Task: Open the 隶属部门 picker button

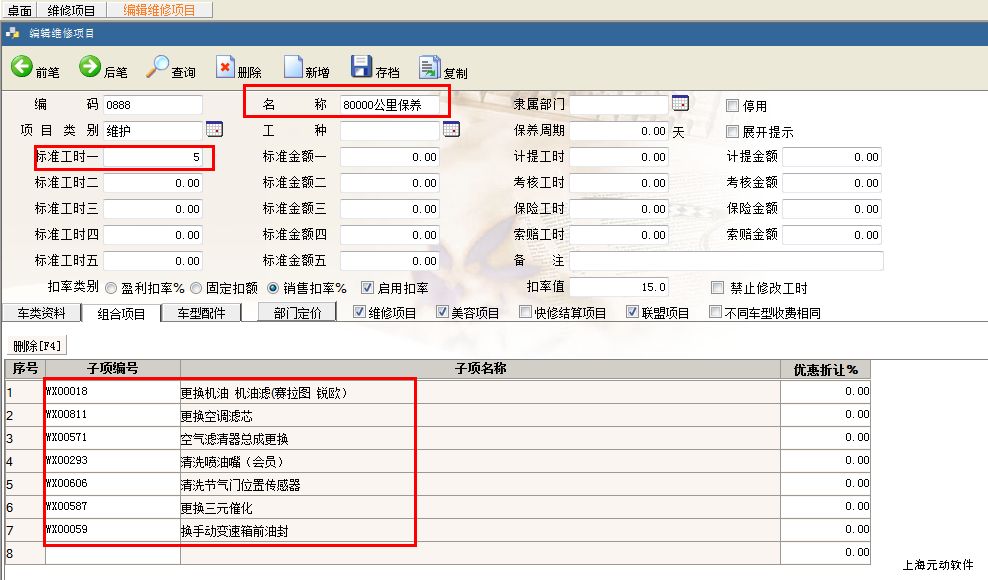Action: coord(680,104)
